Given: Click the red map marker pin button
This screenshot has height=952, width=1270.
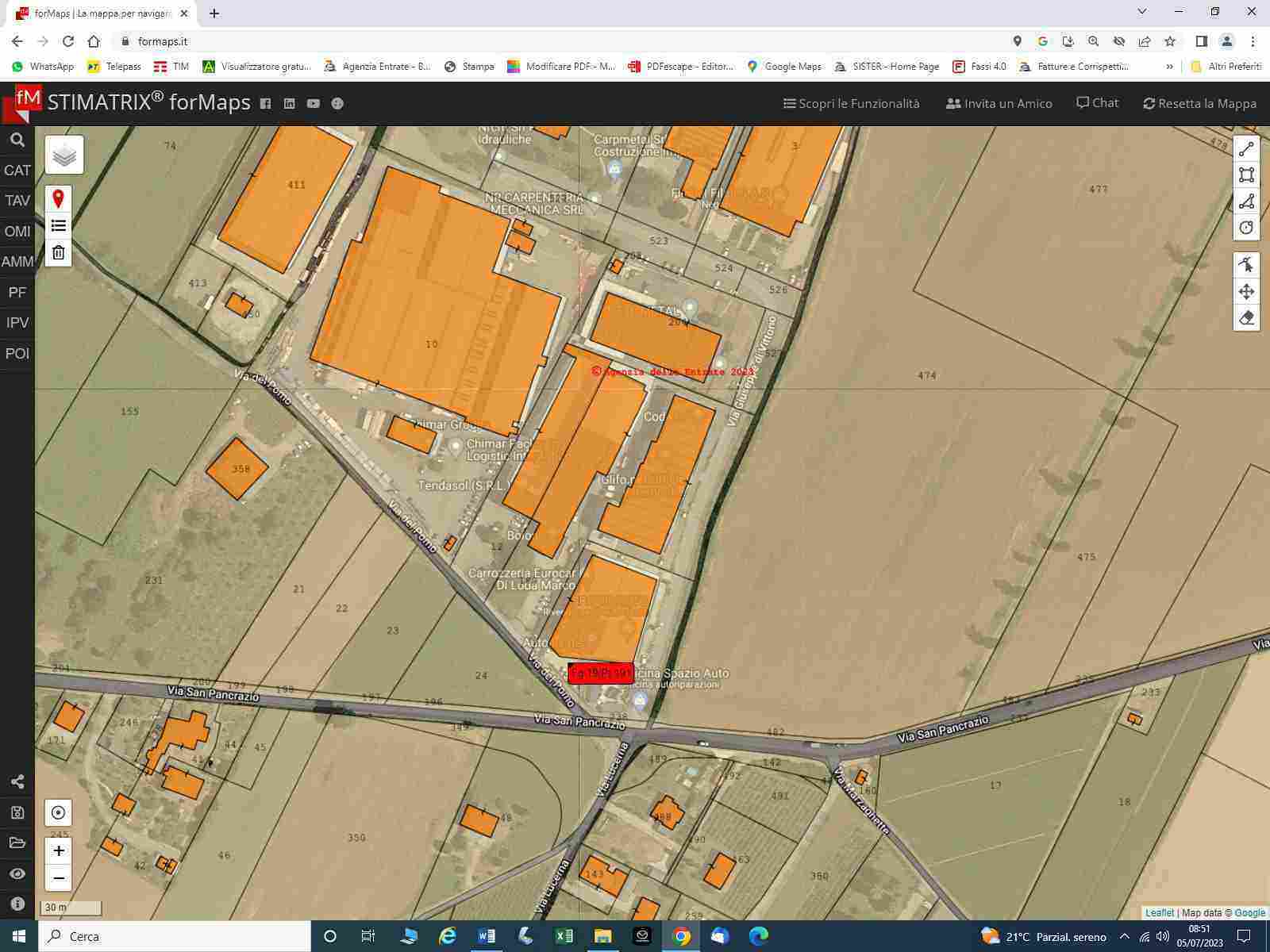Looking at the screenshot, I should click(x=58, y=198).
